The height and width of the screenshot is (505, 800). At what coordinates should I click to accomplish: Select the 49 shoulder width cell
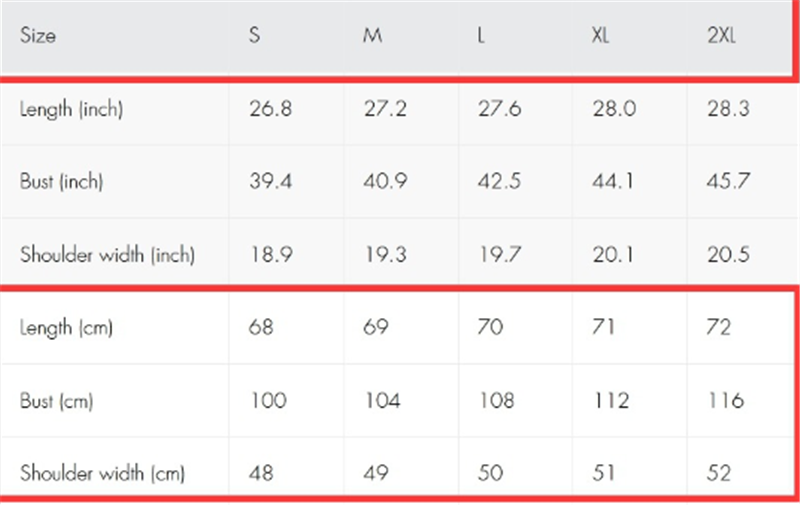click(x=376, y=472)
